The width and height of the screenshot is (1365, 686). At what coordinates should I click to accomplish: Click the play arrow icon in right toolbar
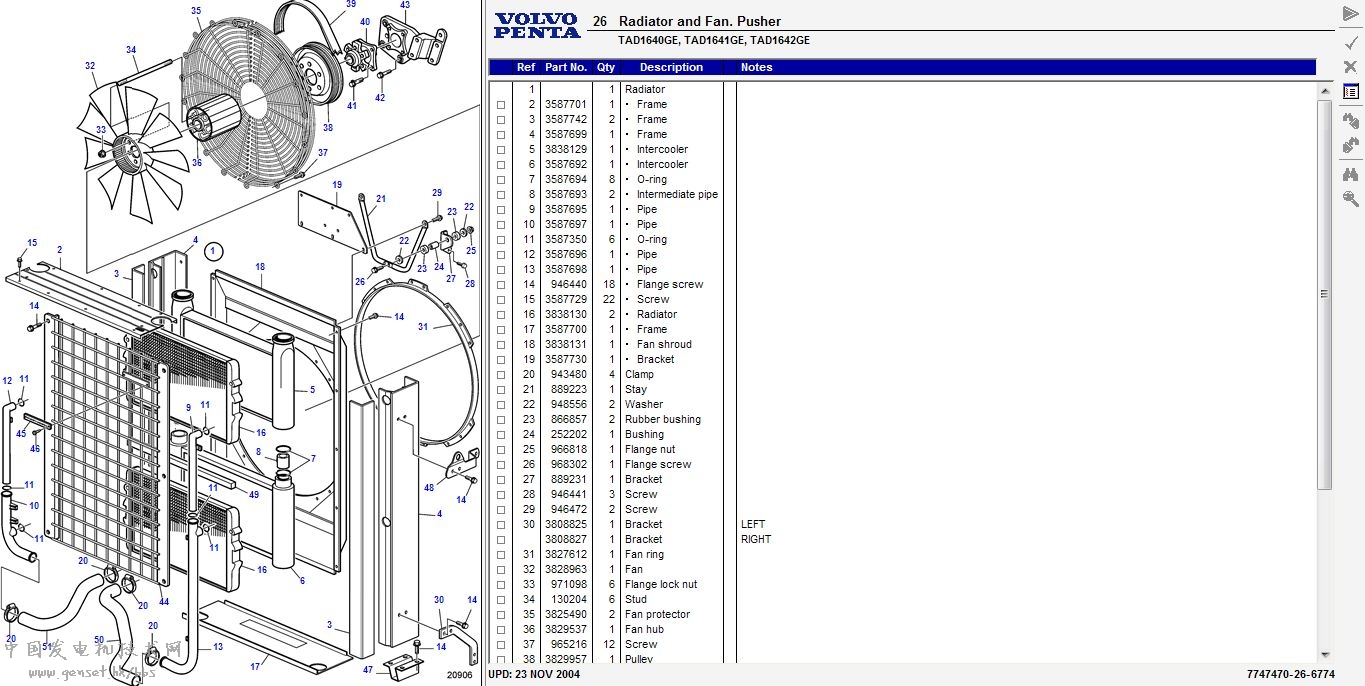coord(1350,14)
